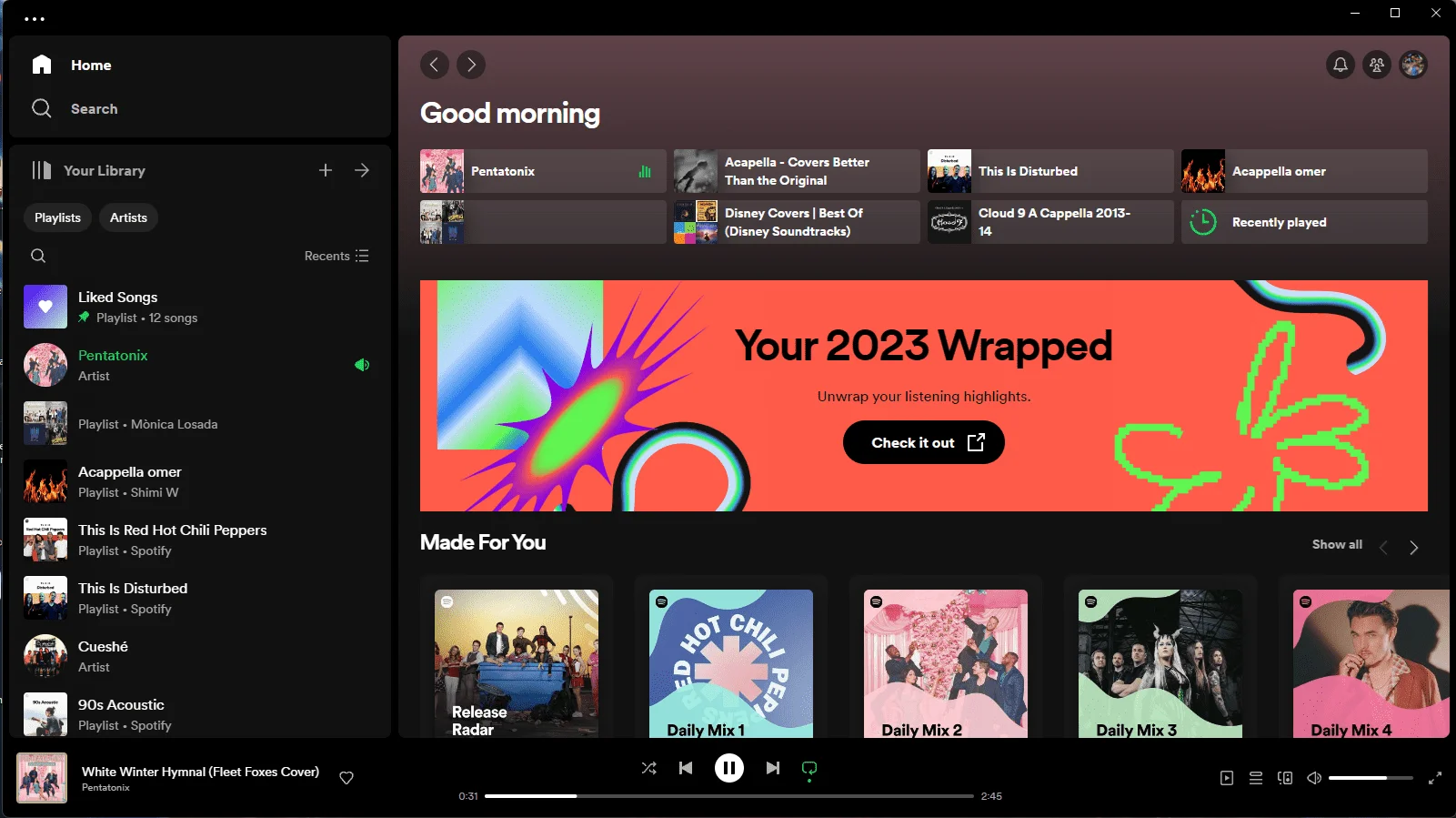Seek within the song progress bar

pyautogui.click(x=729, y=796)
